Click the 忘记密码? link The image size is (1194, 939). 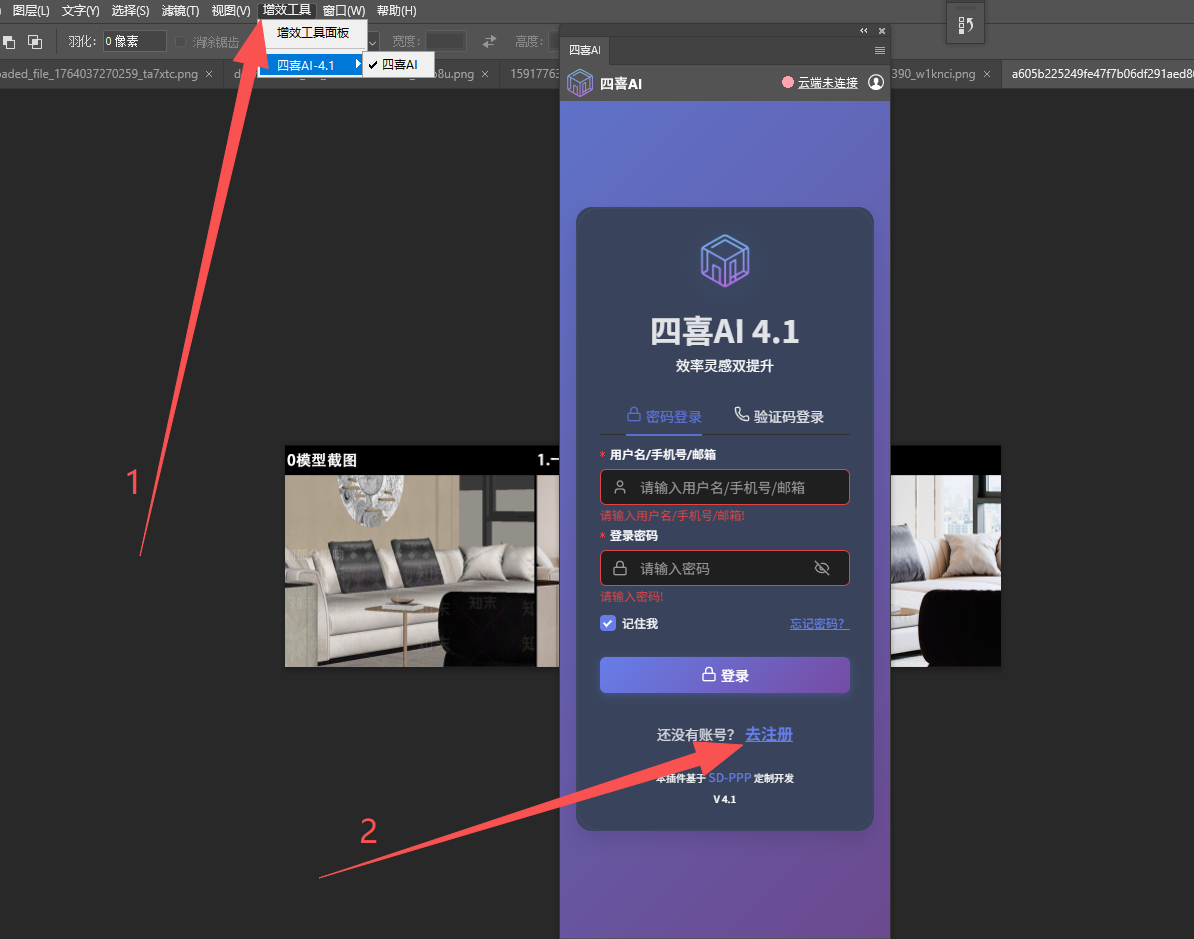tap(819, 624)
